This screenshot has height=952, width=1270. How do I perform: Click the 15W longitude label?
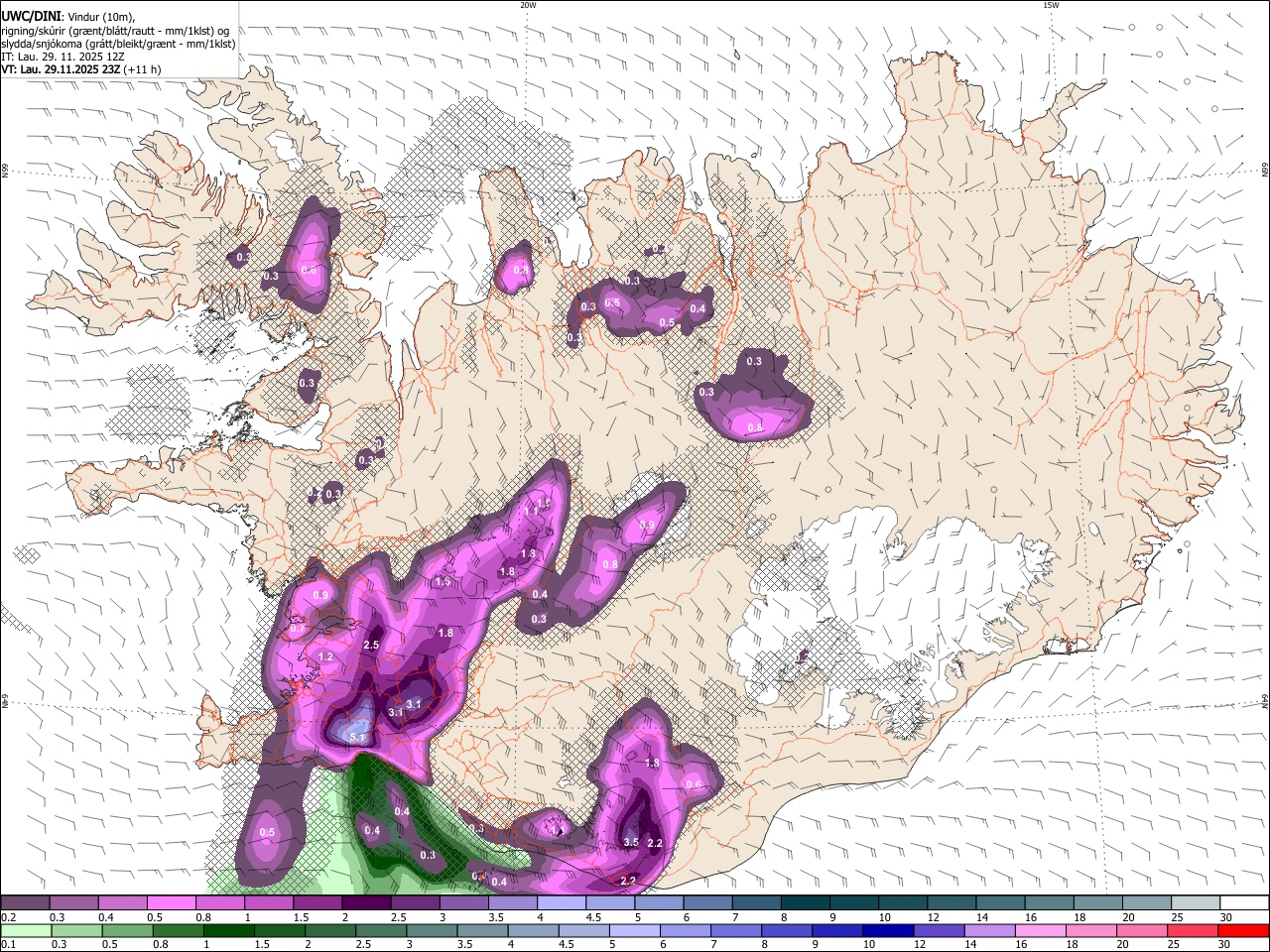pyautogui.click(x=1051, y=5)
